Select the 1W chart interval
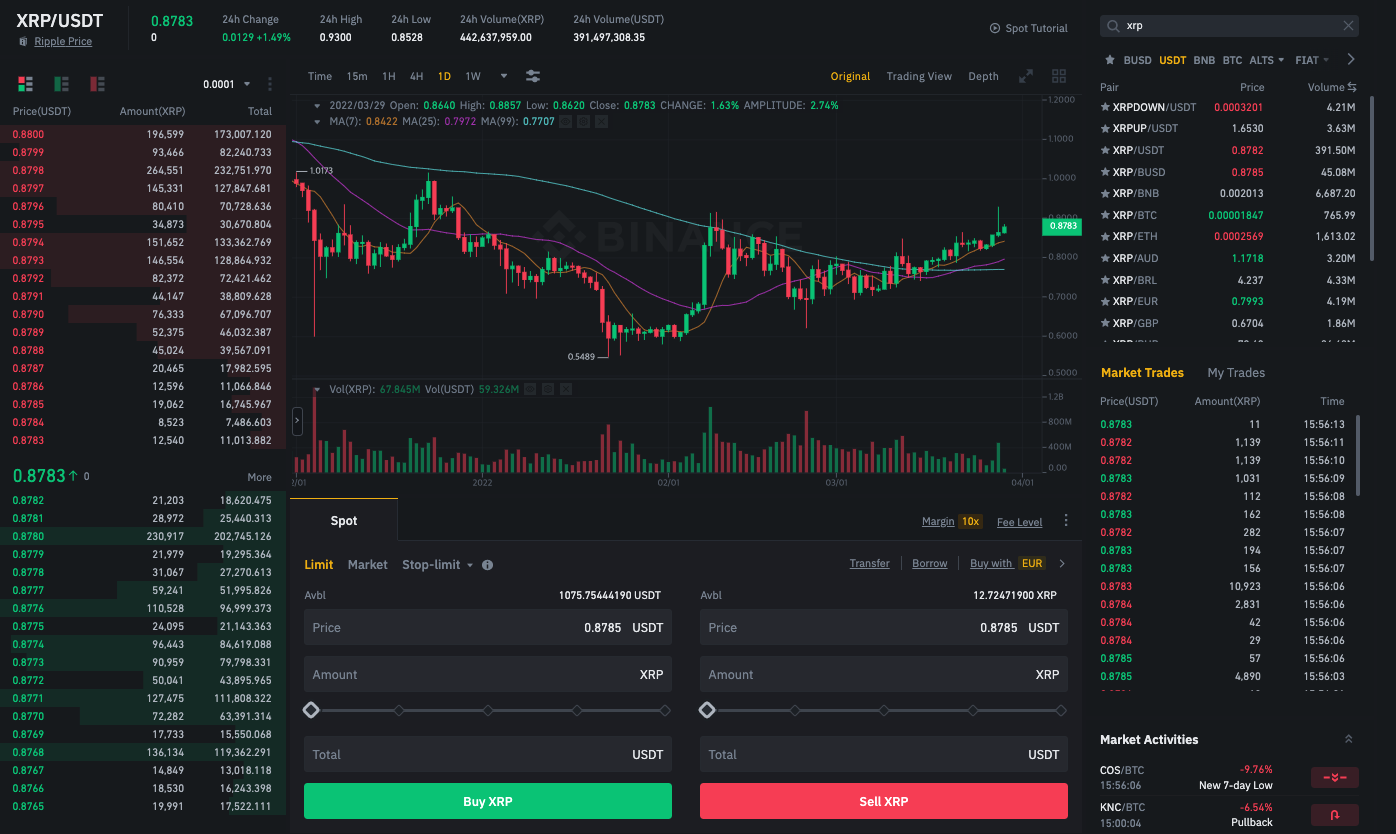This screenshot has height=834, width=1396. tap(473, 76)
